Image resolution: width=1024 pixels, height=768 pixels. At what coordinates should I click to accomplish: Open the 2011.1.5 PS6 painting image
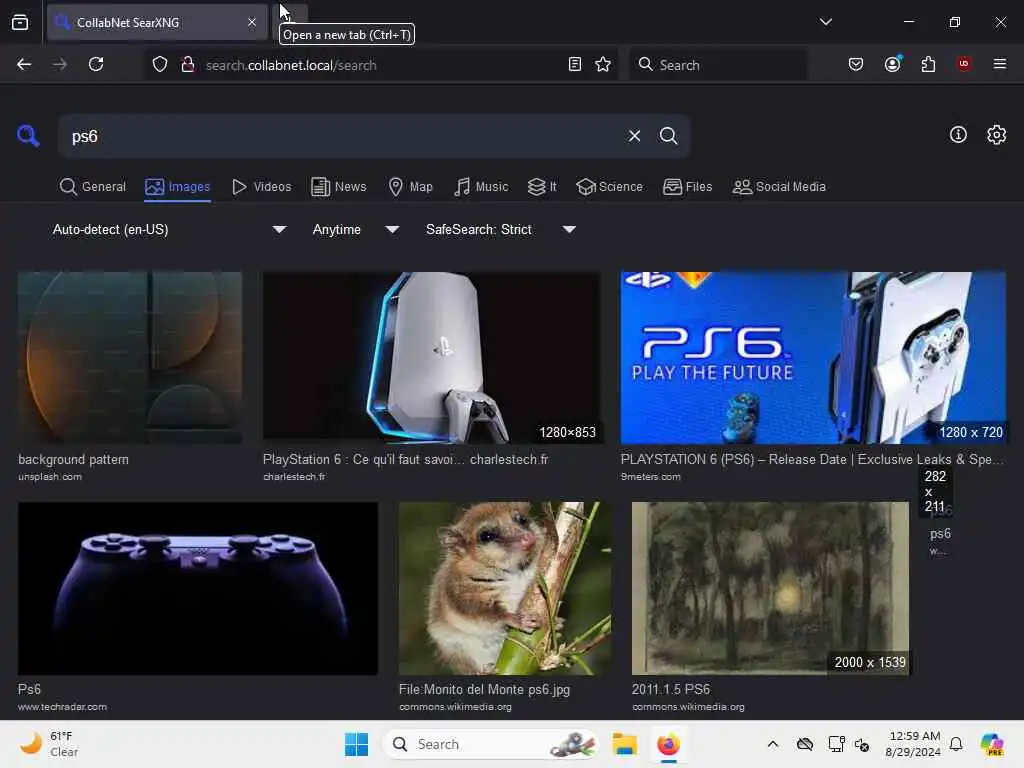point(770,588)
